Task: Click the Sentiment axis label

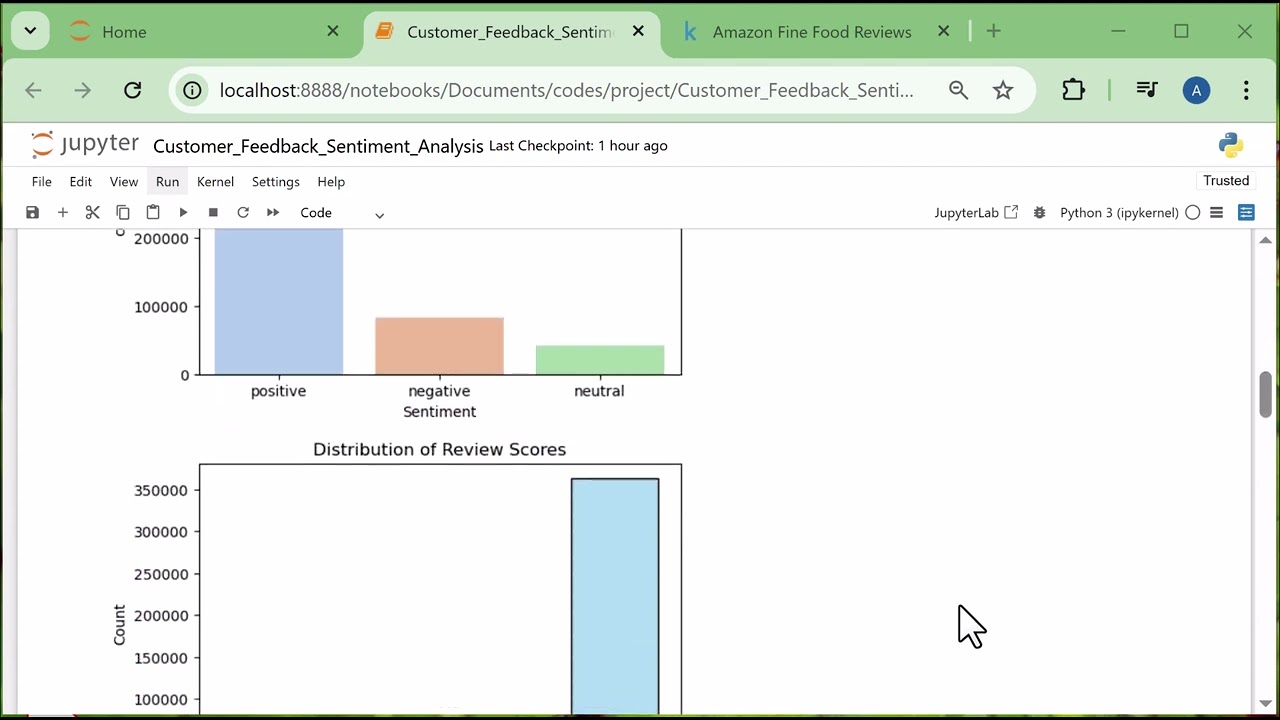Action: coord(439,411)
